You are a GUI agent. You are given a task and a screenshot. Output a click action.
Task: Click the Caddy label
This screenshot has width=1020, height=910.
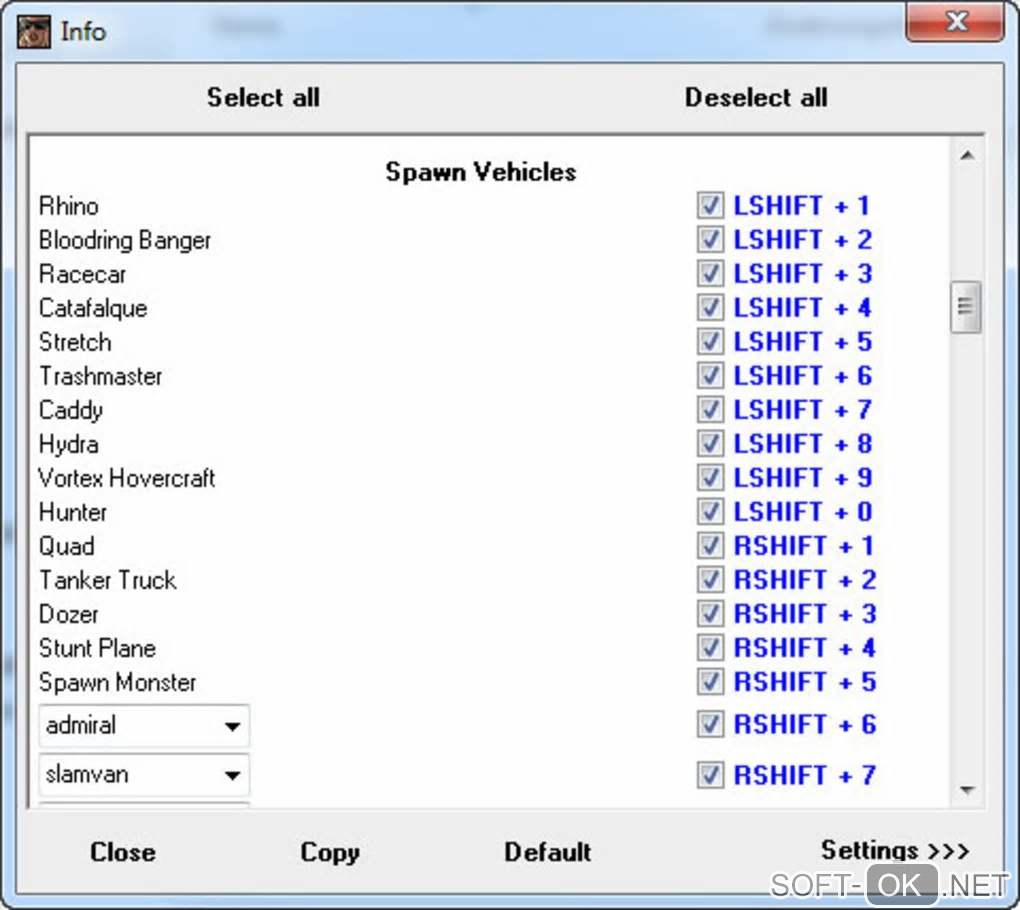[71, 410]
